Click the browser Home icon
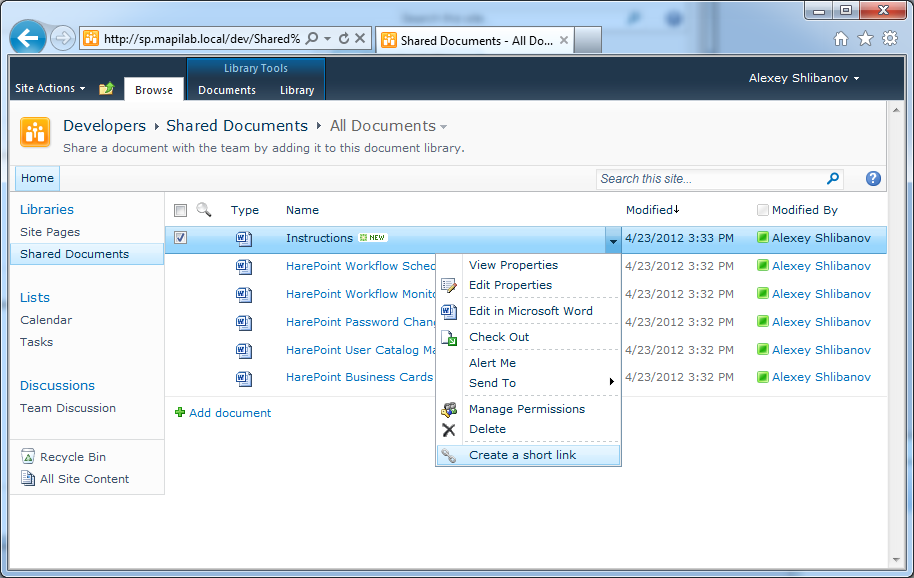Screen dimensions: 914x578 click(x=841, y=38)
